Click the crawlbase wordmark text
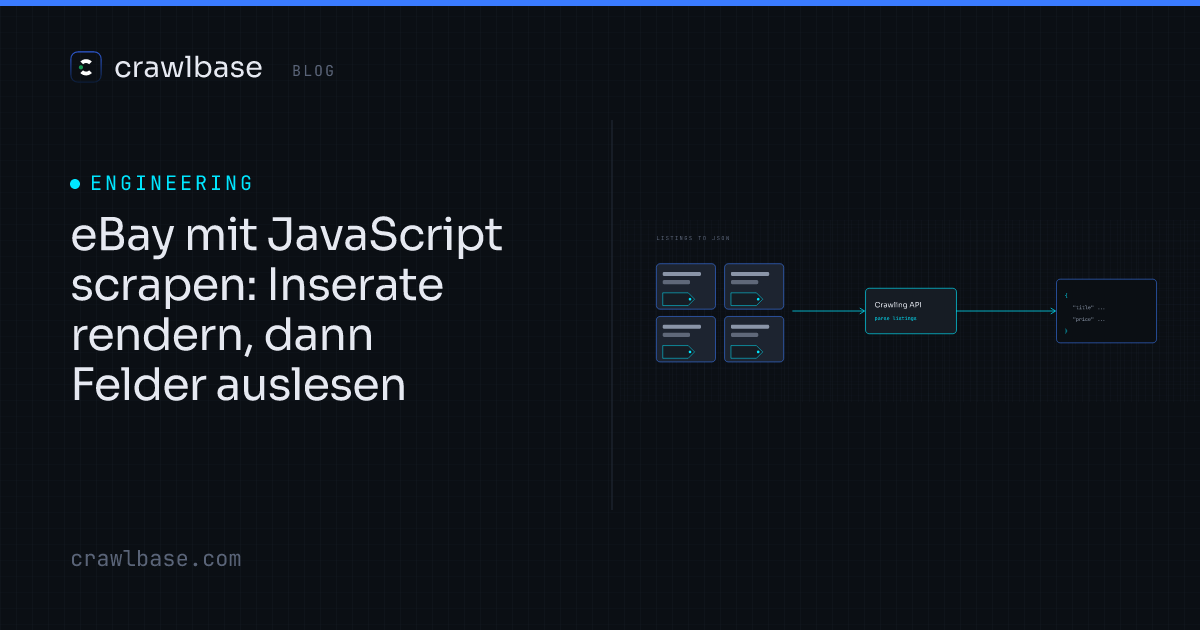 pos(188,68)
